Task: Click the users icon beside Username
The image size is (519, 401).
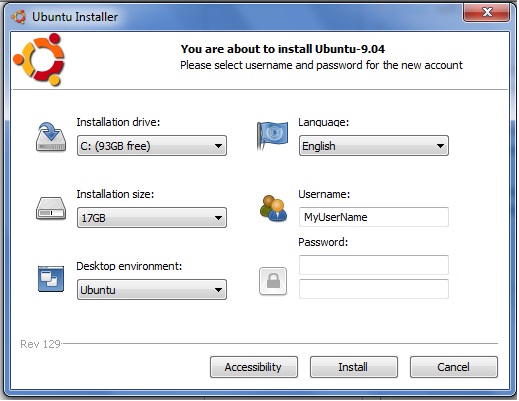Action: 273,209
